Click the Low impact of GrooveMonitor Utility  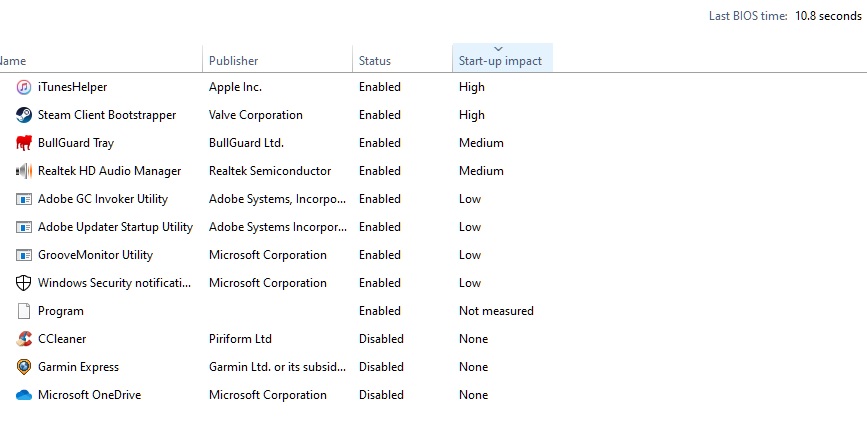(x=470, y=255)
